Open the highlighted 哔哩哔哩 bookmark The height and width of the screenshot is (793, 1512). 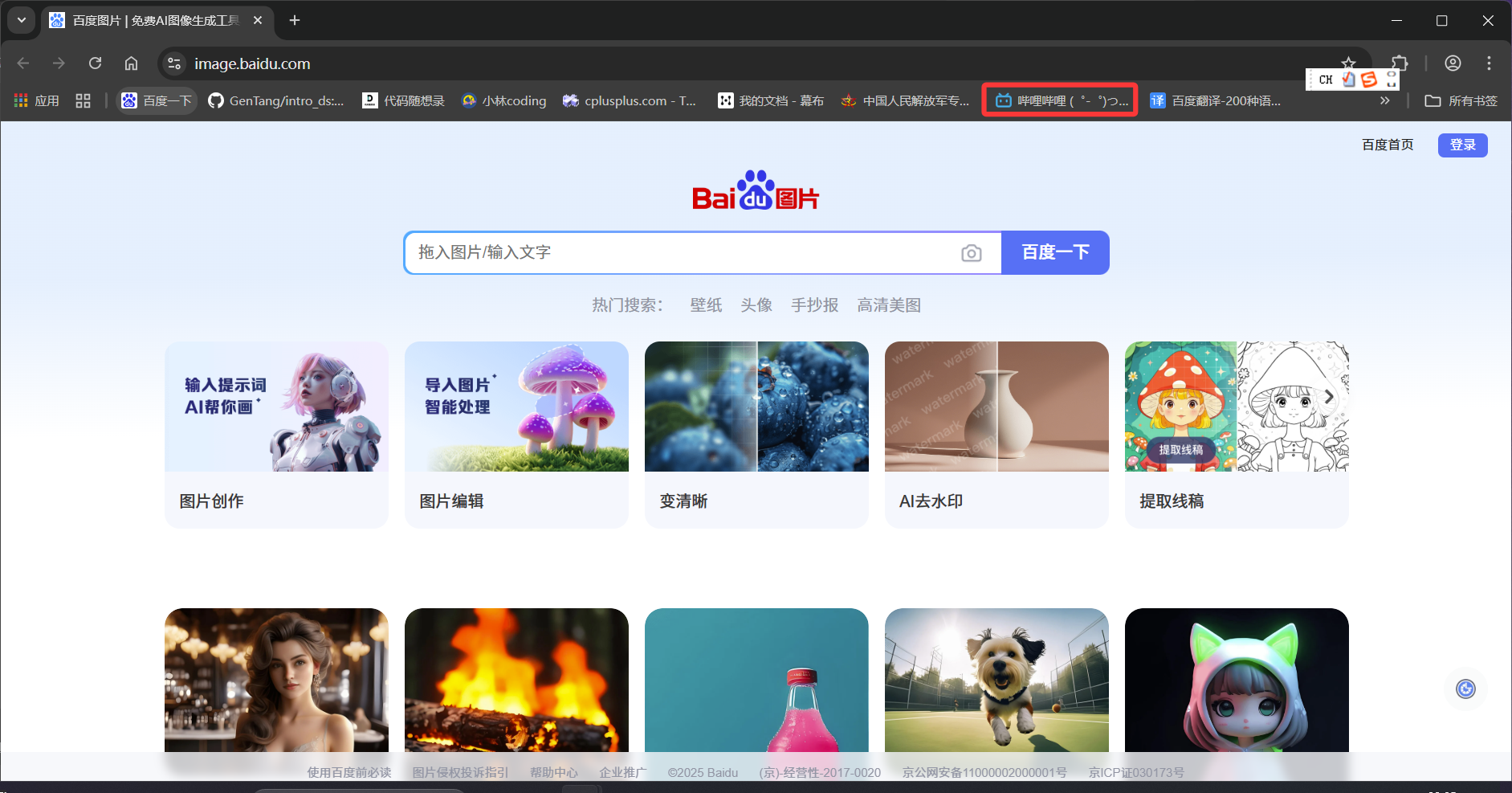[1058, 100]
